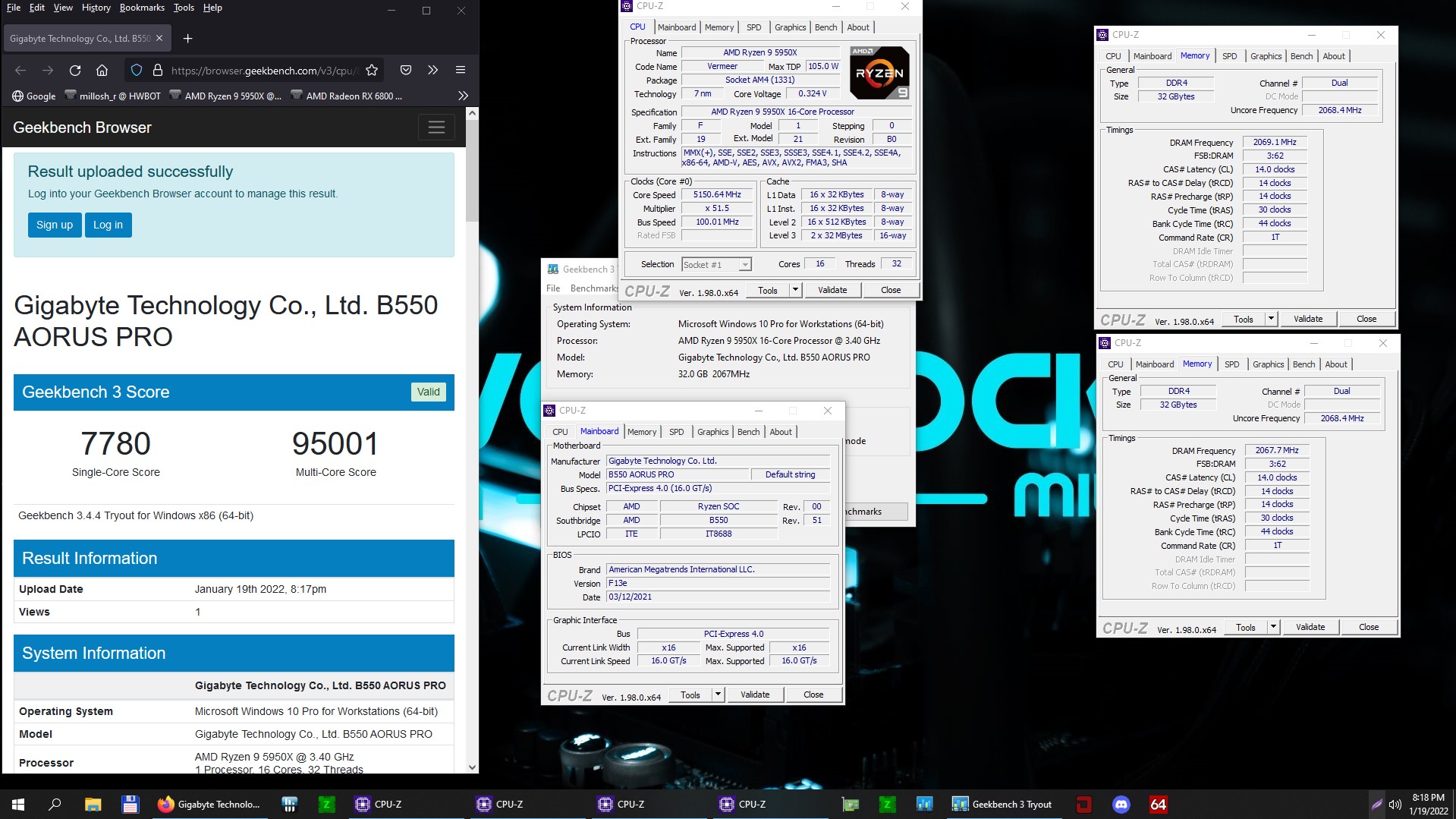Open the Firefox application hamburger menu

click(x=461, y=71)
